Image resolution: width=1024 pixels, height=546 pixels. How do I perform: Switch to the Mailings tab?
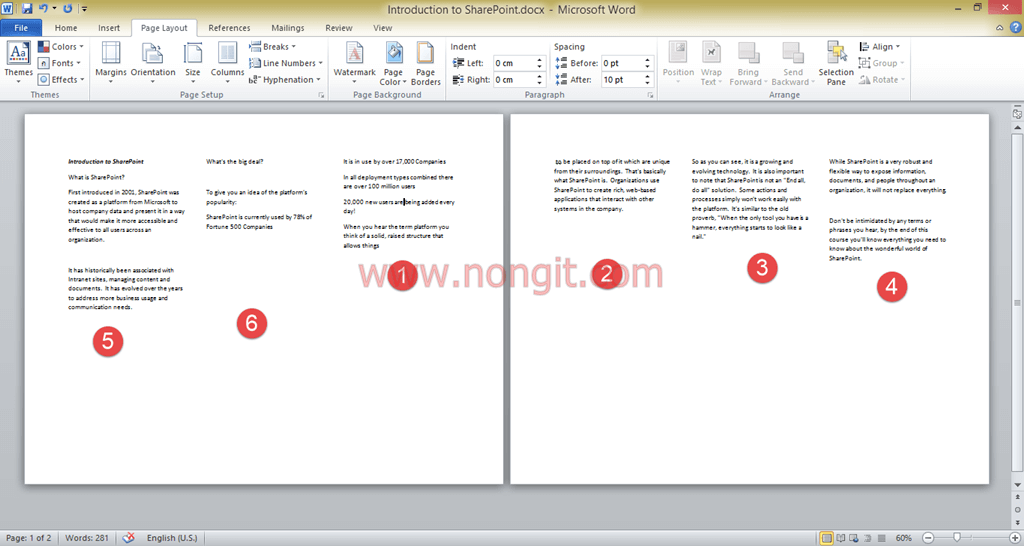tap(288, 27)
